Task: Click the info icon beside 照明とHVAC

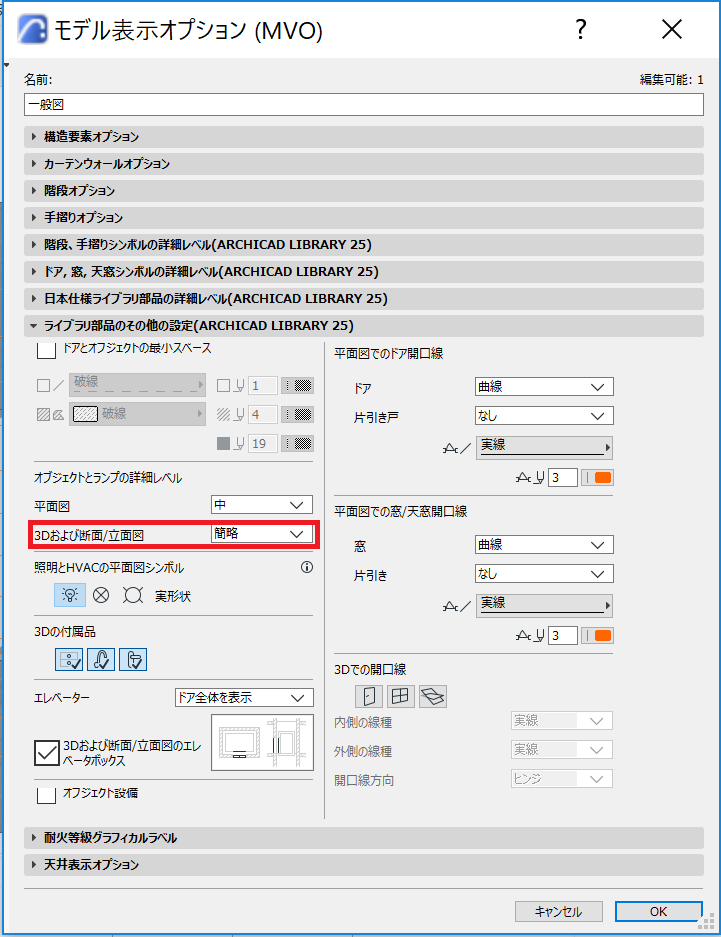Action: [x=307, y=567]
